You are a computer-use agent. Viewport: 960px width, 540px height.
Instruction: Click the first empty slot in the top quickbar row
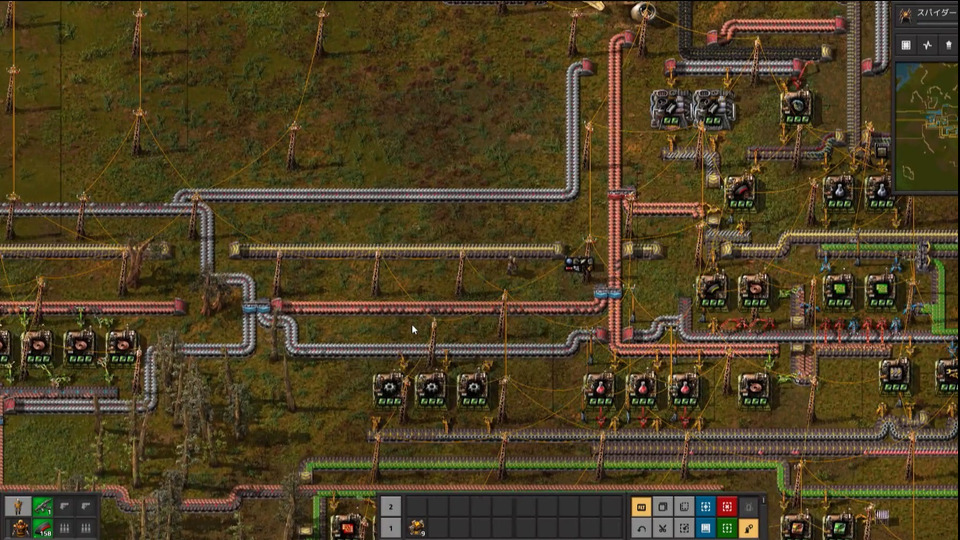coord(417,507)
